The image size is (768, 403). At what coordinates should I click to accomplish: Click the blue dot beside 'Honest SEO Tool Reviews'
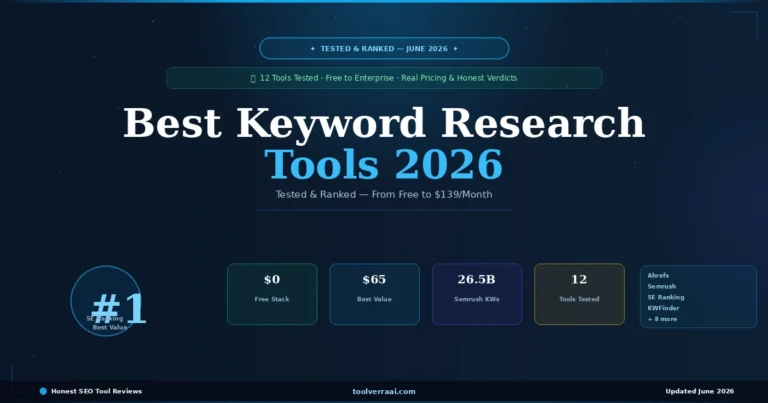click(43, 391)
